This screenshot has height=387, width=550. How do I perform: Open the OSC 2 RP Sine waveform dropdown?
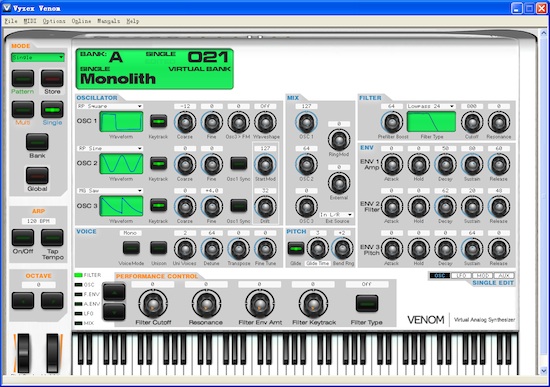point(110,148)
